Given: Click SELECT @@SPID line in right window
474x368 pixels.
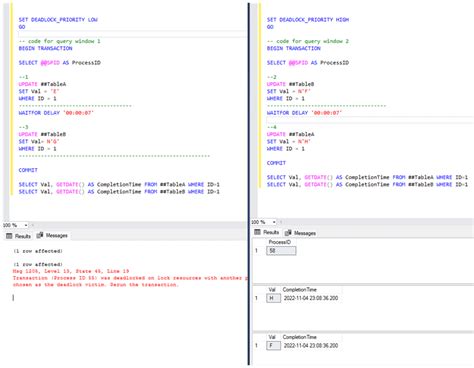Looking at the screenshot, I should (x=308, y=63).
